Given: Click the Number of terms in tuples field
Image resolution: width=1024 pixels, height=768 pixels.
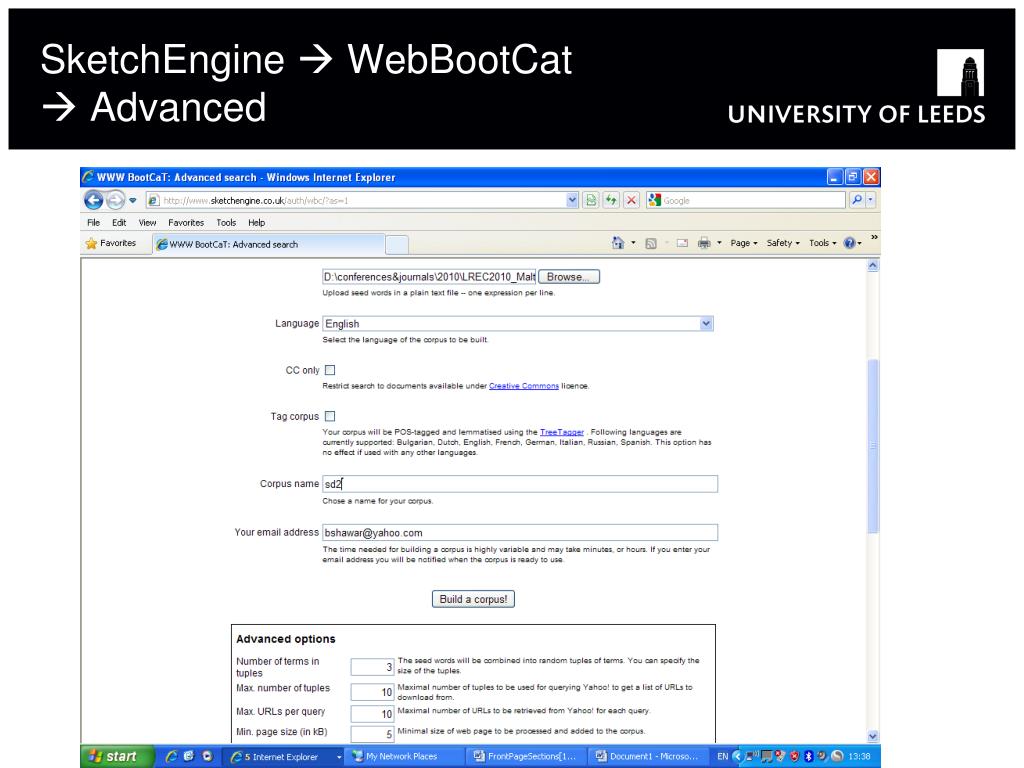Looking at the screenshot, I should (372, 667).
